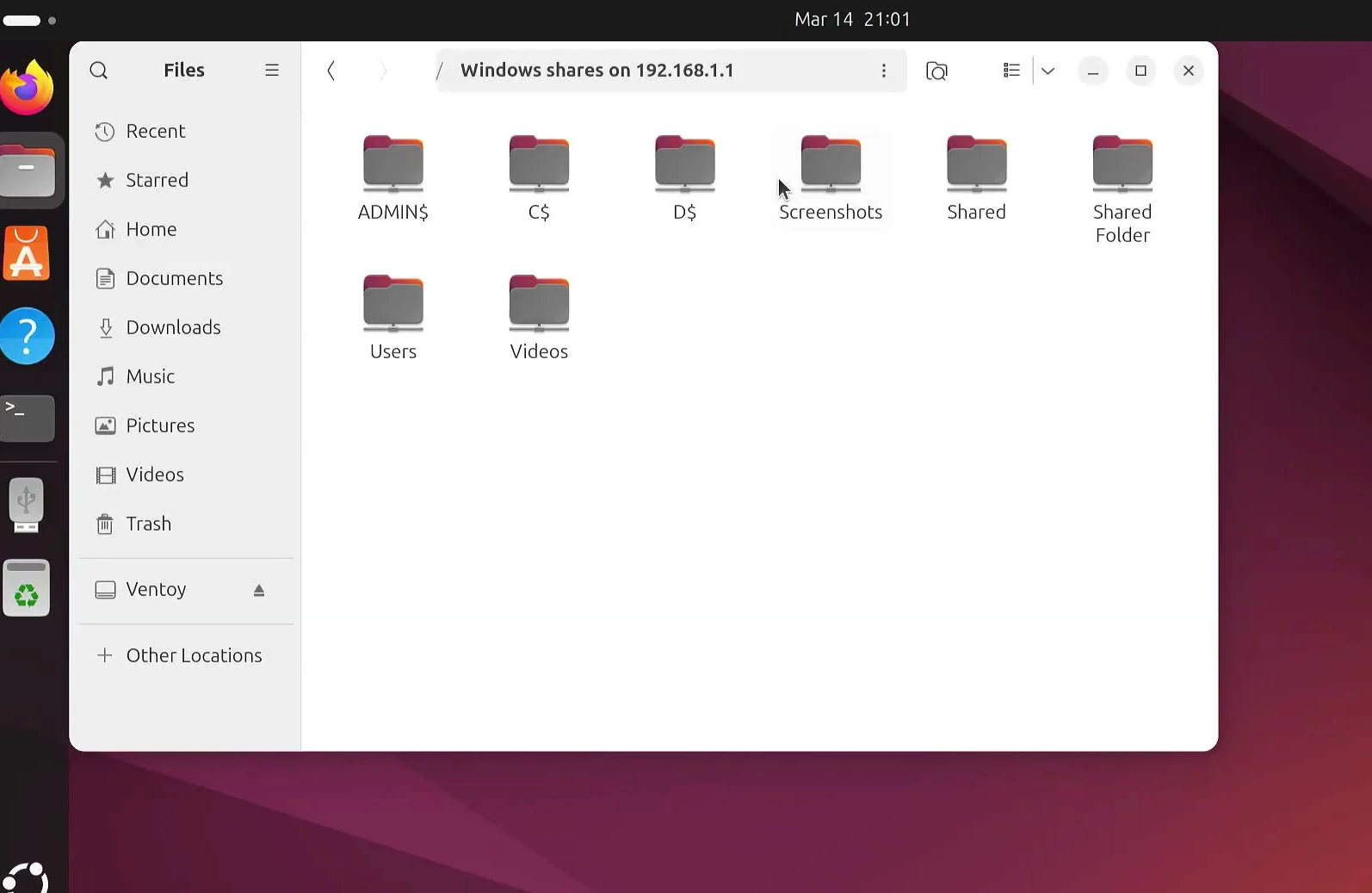
Task: Show applications with the Ubuntu logo button
Action: [x=25, y=877]
